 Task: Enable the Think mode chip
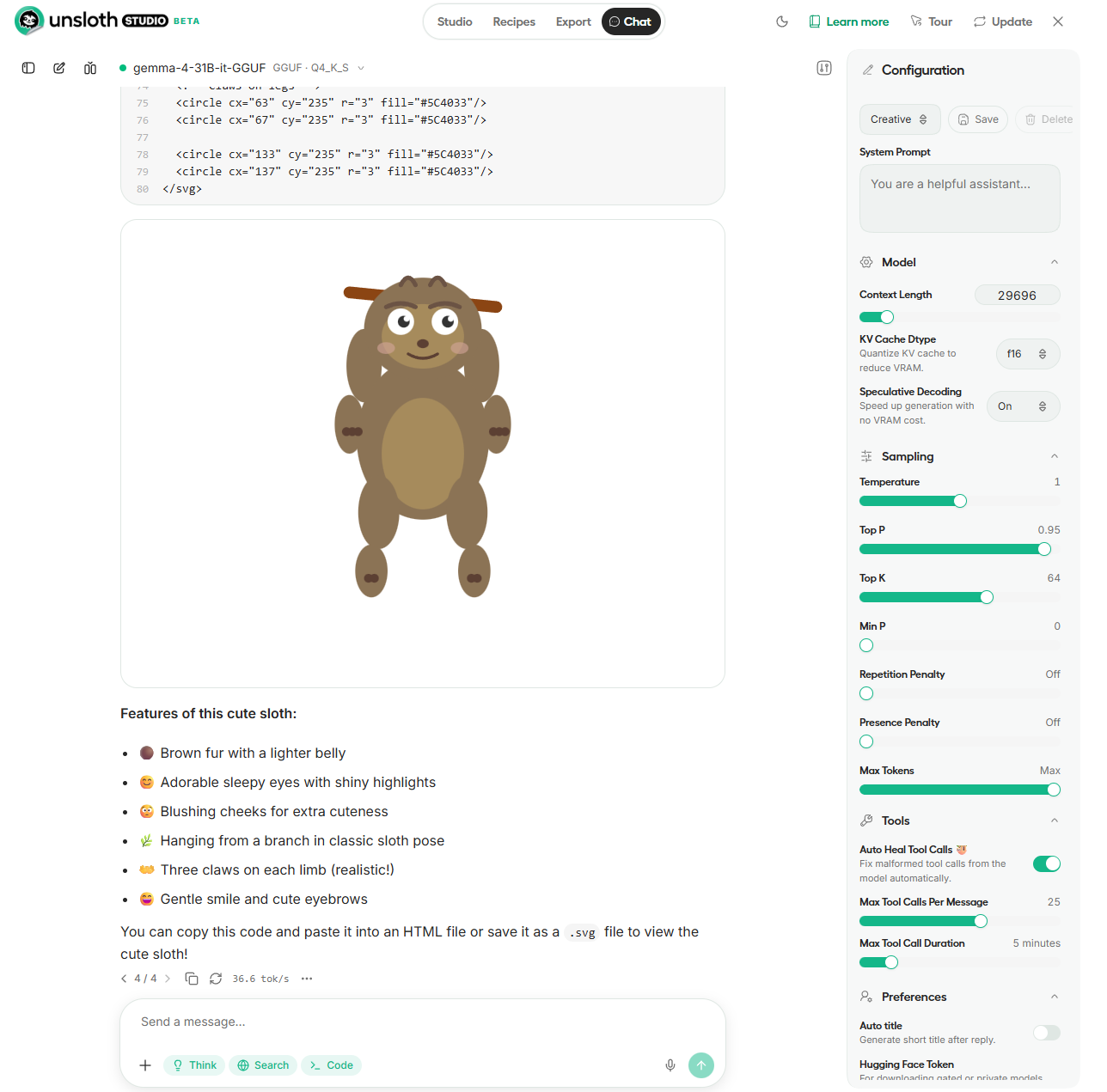pos(194,1065)
